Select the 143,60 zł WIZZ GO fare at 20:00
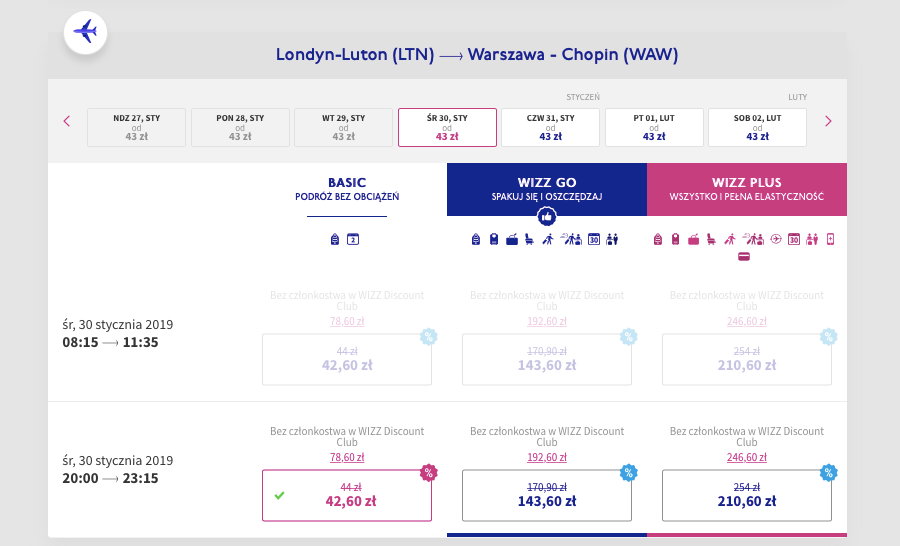Screen dimensions: 900x546 pos(546,495)
